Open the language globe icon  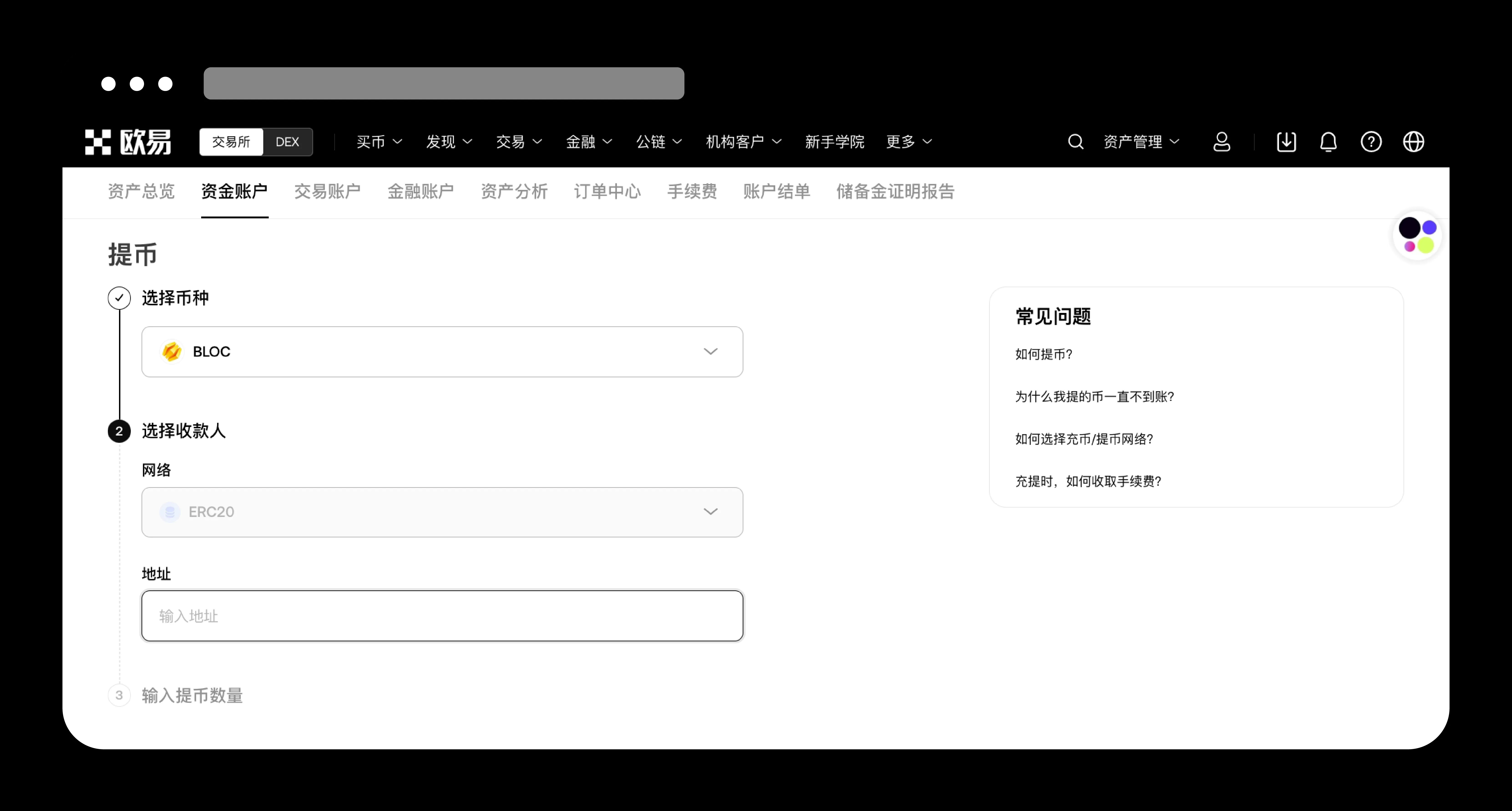pos(1413,142)
